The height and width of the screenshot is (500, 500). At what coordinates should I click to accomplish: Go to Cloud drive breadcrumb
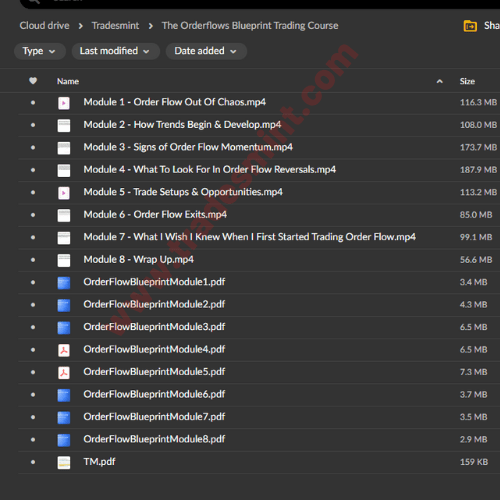pos(44,26)
